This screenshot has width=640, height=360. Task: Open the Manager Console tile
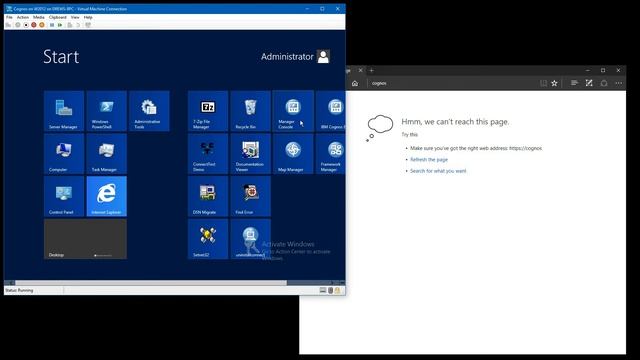(x=293, y=111)
